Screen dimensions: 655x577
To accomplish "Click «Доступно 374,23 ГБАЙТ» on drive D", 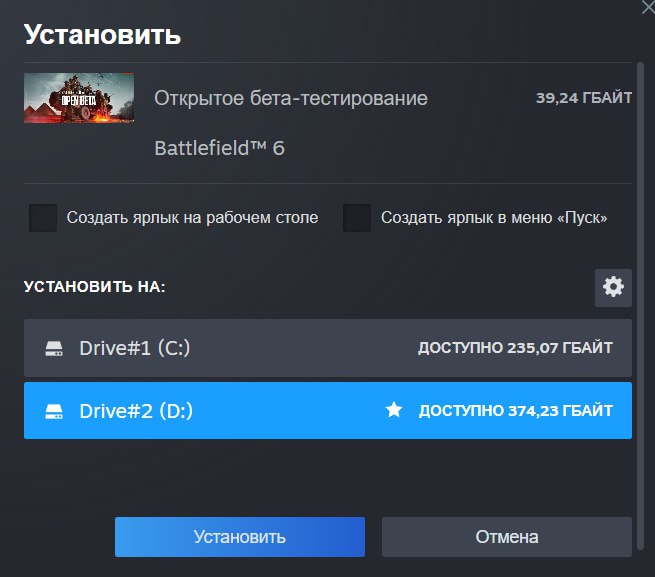I will [x=515, y=411].
